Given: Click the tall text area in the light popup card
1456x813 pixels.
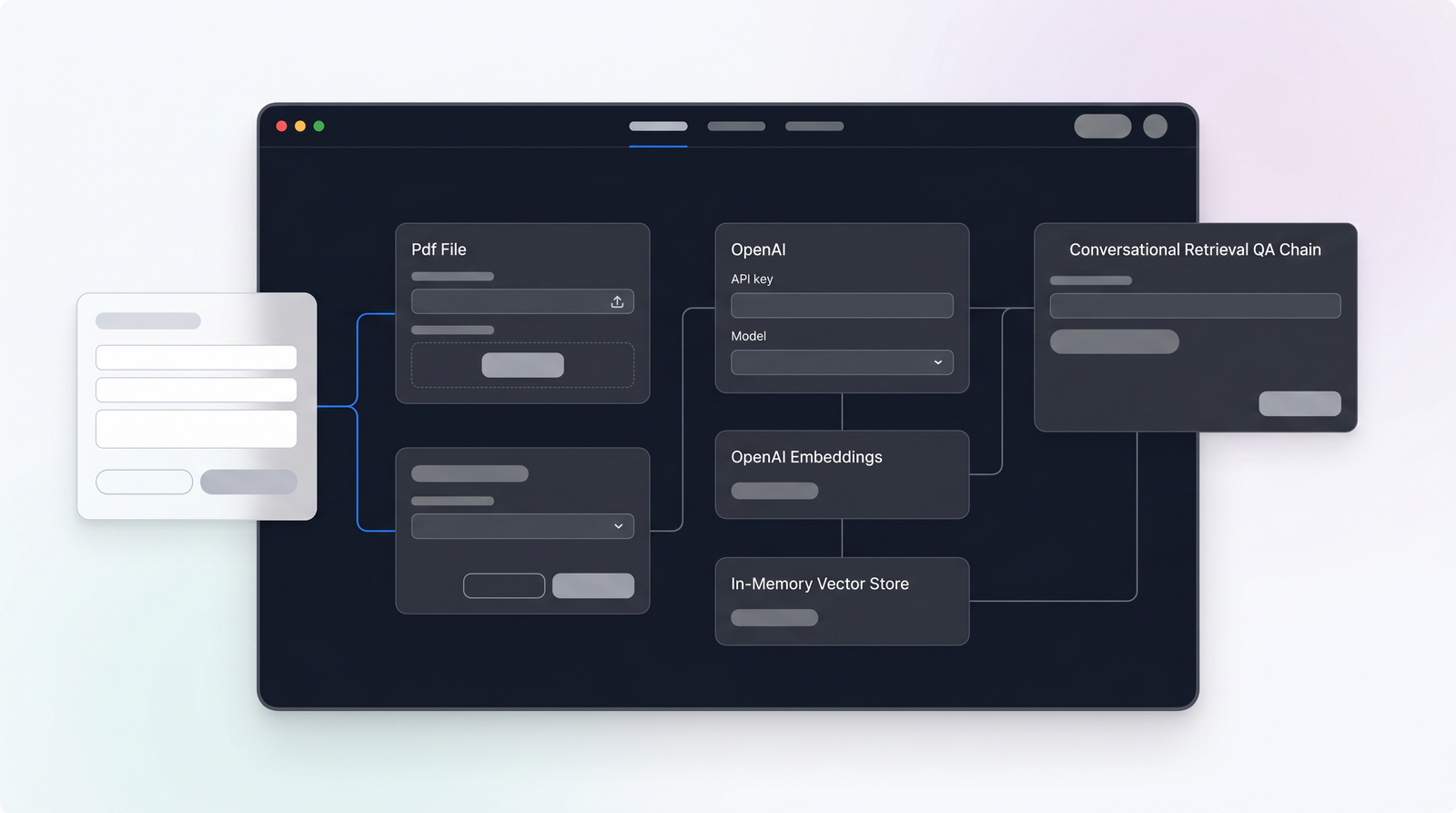Looking at the screenshot, I should pos(196,429).
